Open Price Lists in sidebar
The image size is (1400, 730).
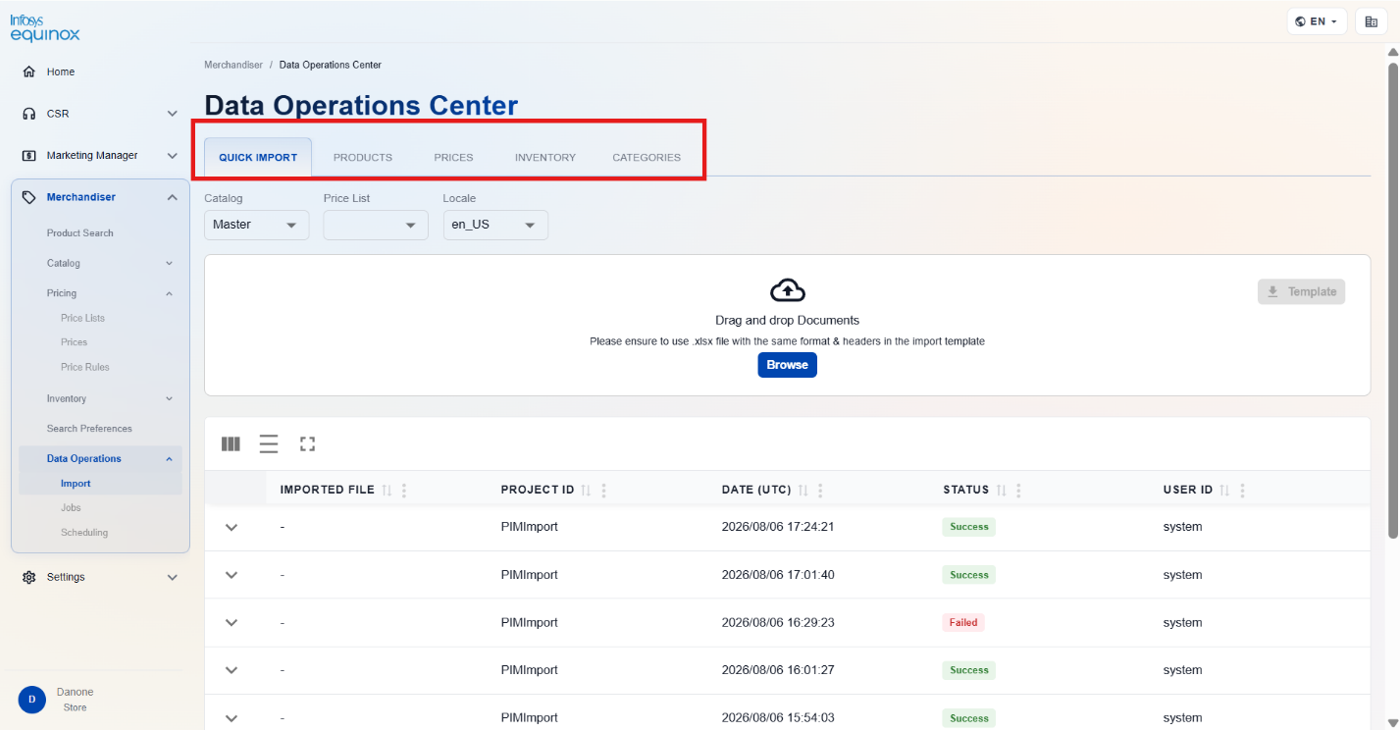pos(83,318)
